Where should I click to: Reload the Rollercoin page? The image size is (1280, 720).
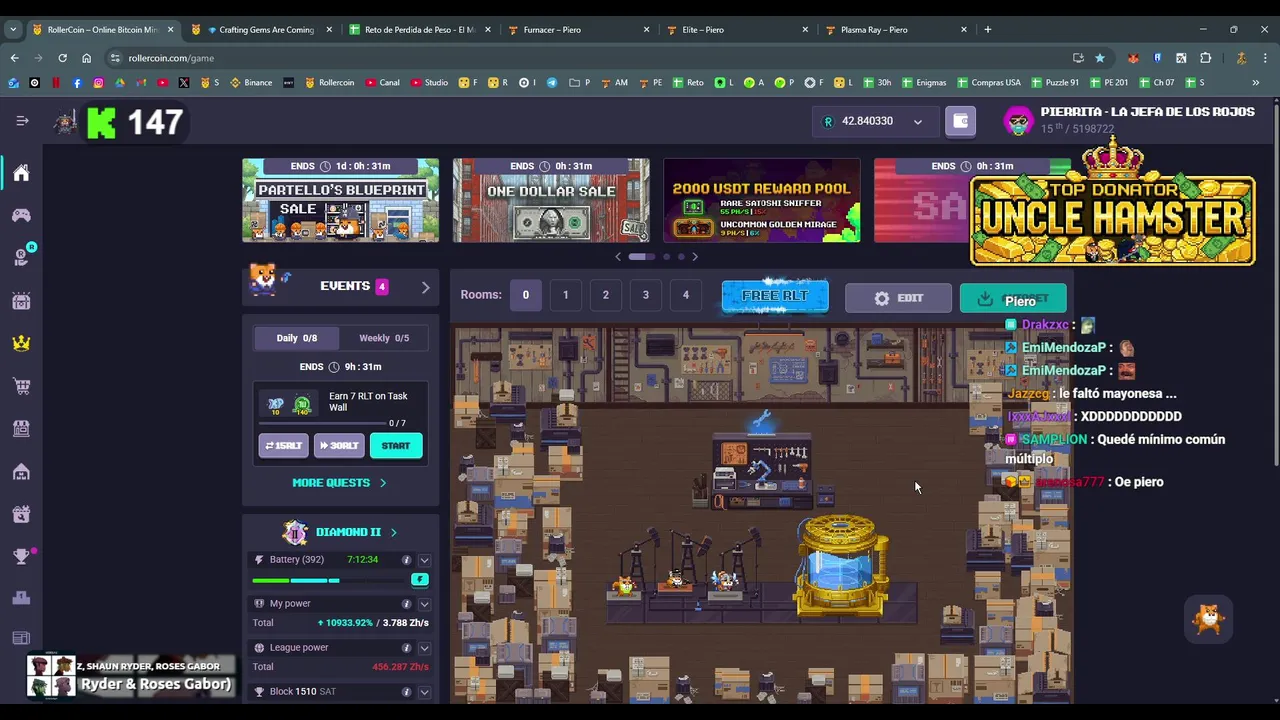coord(62,58)
